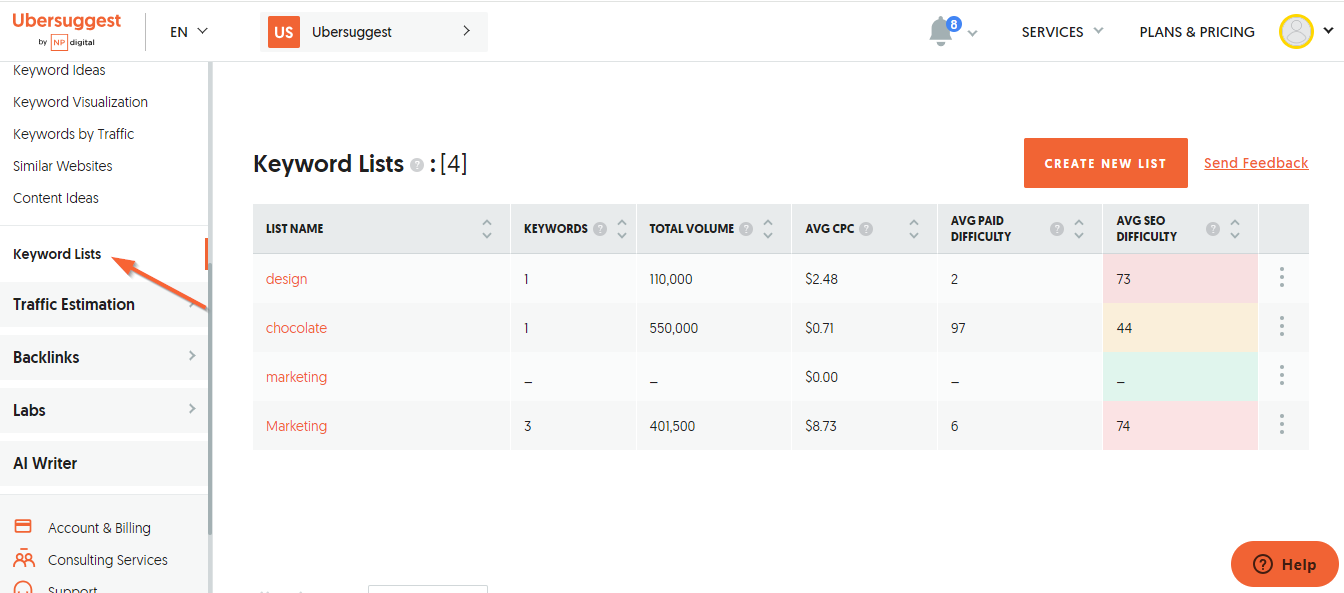Sort table by LIST NAME arrows
Screen dimensions: 1344x593
click(487, 229)
